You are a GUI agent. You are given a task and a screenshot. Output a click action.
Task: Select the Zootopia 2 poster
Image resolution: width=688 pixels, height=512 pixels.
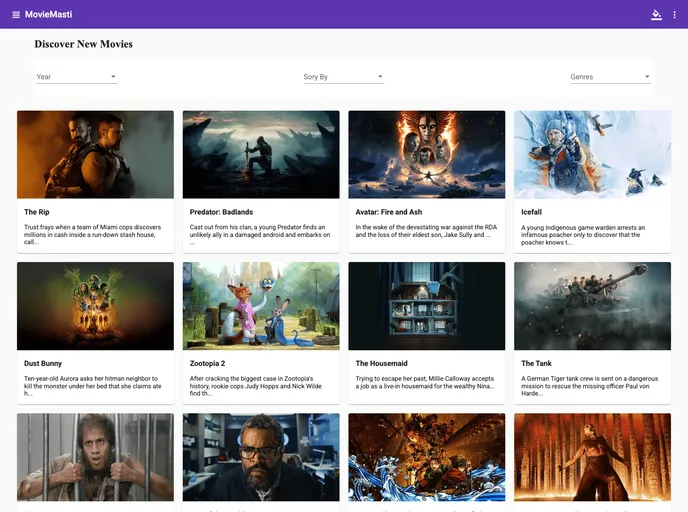pos(261,306)
